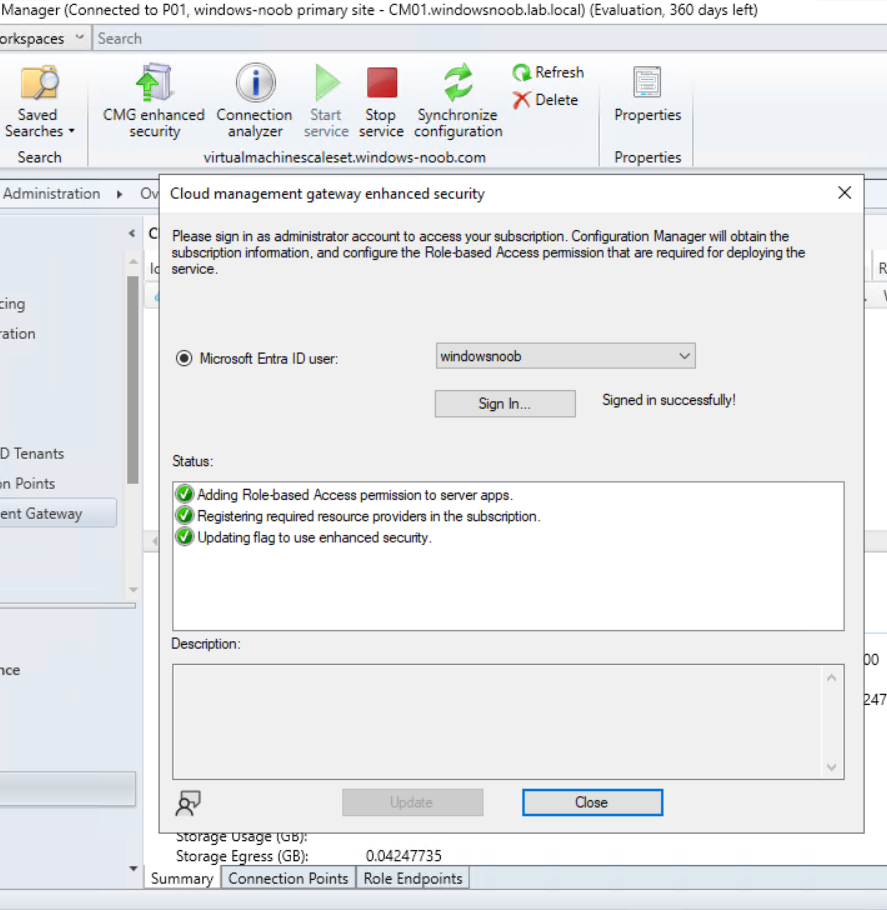
Task: Switch to the Connection Points tab
Action: pos(289,878)
